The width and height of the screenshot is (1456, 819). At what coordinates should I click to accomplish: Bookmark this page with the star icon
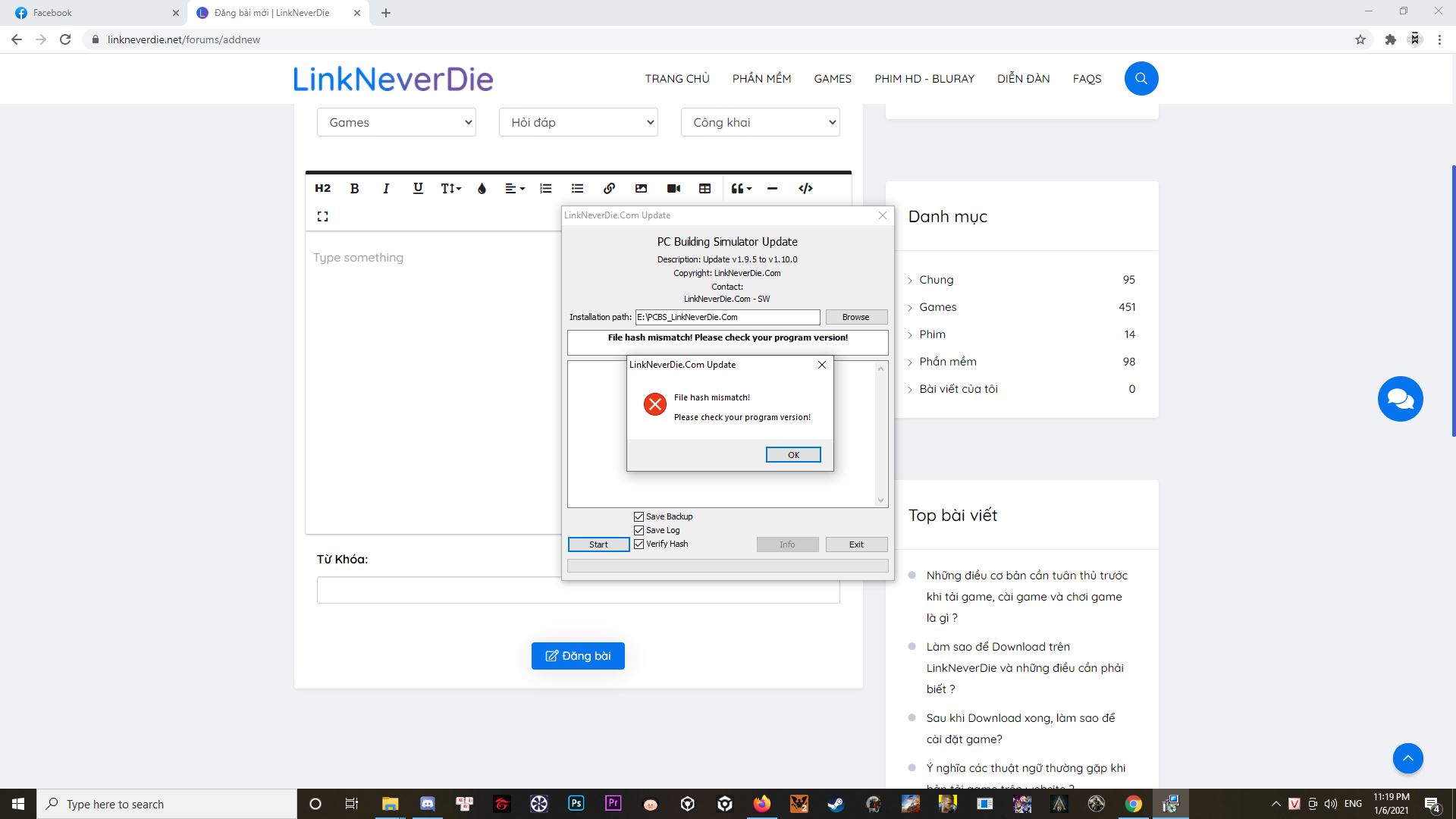click(x=1360, y=39)
